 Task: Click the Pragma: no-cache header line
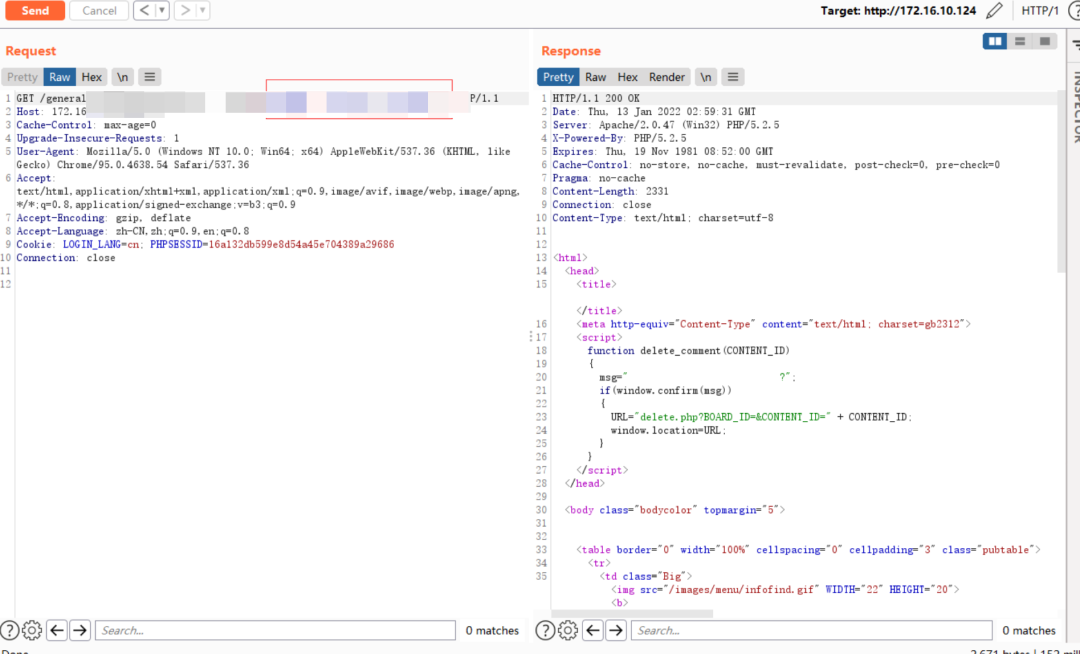pos(599,178)
